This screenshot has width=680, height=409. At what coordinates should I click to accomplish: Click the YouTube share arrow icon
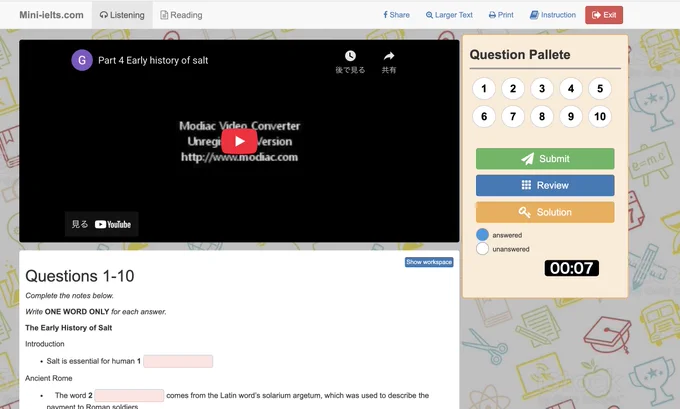pyautogui.click(x=389, y=56)
